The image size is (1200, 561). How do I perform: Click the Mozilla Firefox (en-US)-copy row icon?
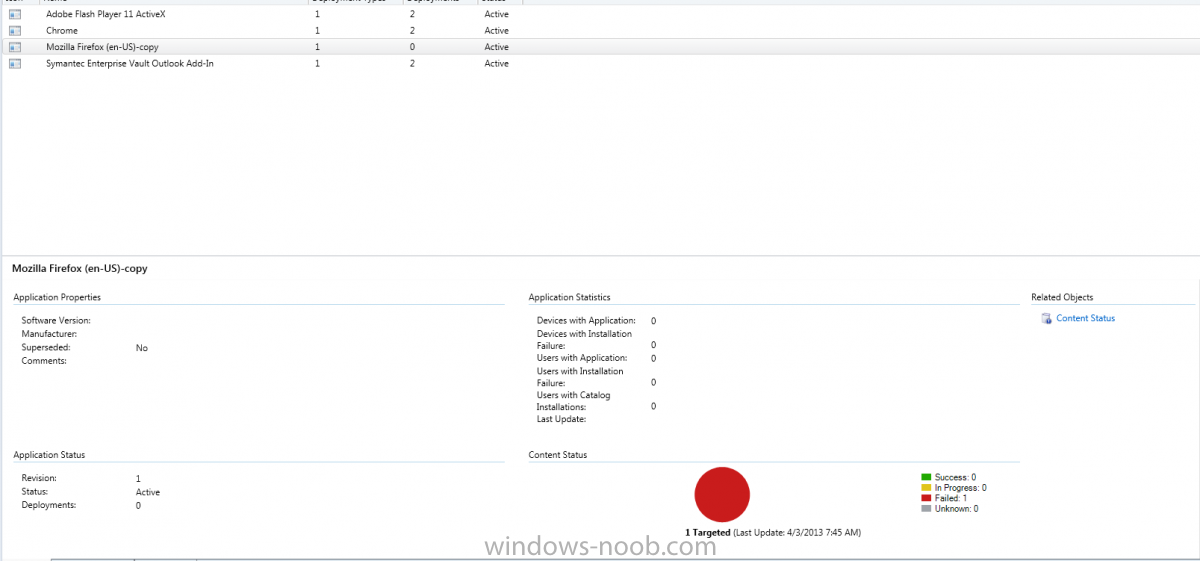15,47
